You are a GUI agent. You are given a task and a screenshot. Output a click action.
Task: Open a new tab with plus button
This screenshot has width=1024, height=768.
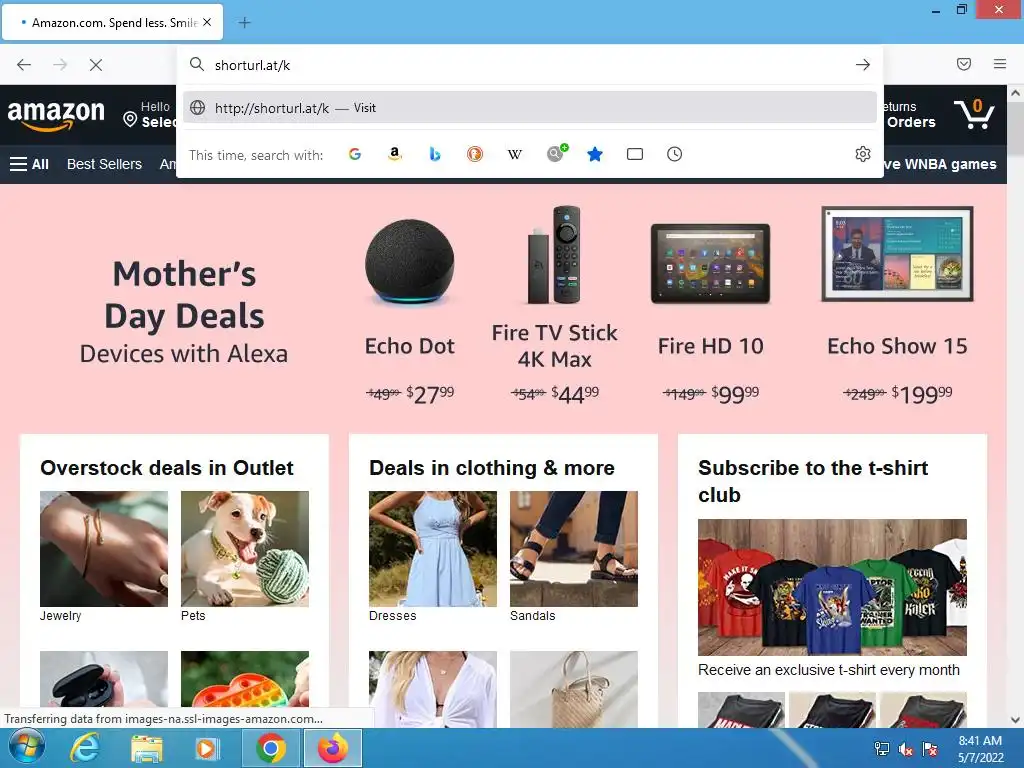click(244, 23)
